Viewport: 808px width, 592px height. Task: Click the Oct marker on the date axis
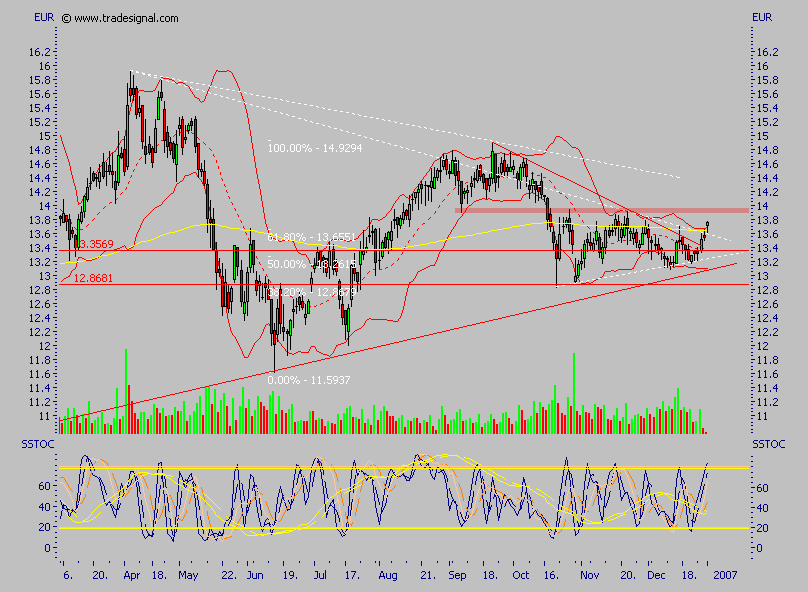(x=520, y=577)
